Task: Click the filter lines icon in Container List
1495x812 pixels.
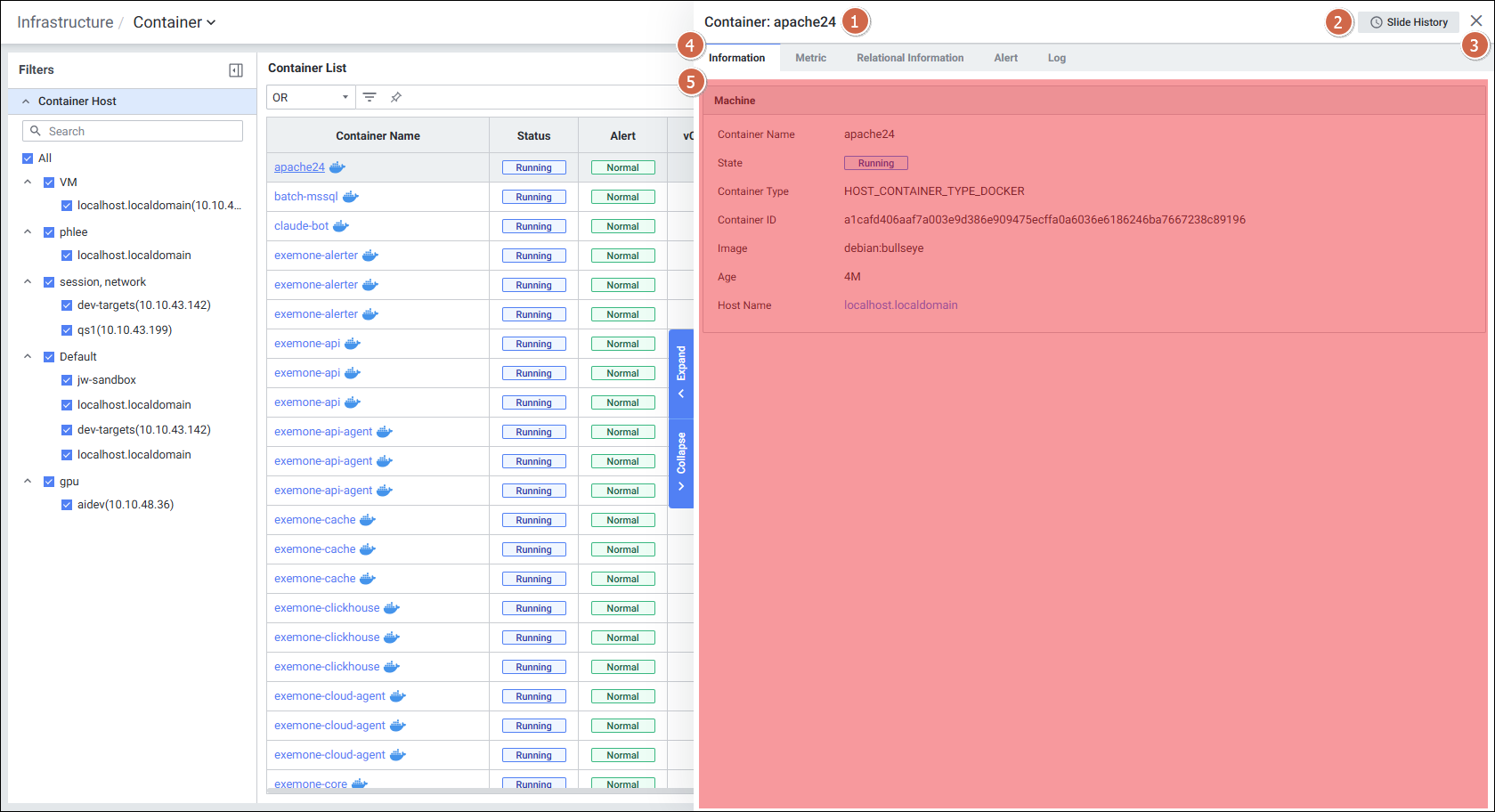Action: (x=370, y=97)
